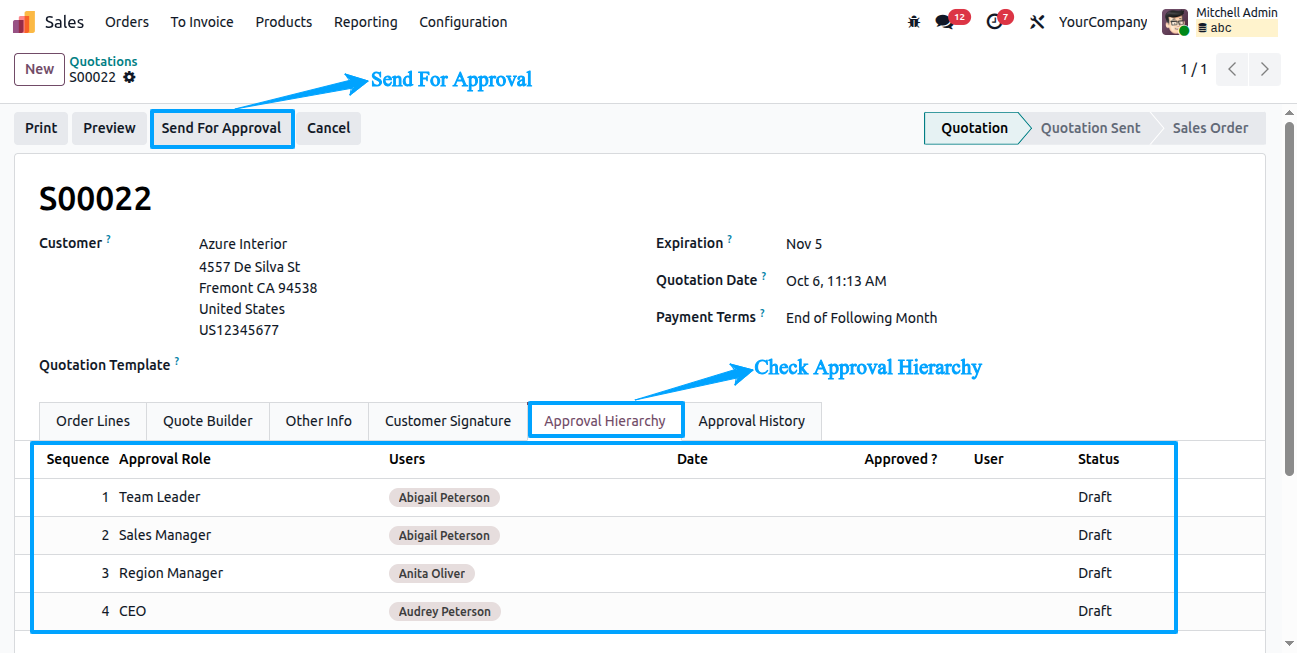Click the Quotation Template help question mark
Screen dimensions: 1297x653
pos(177,362)
